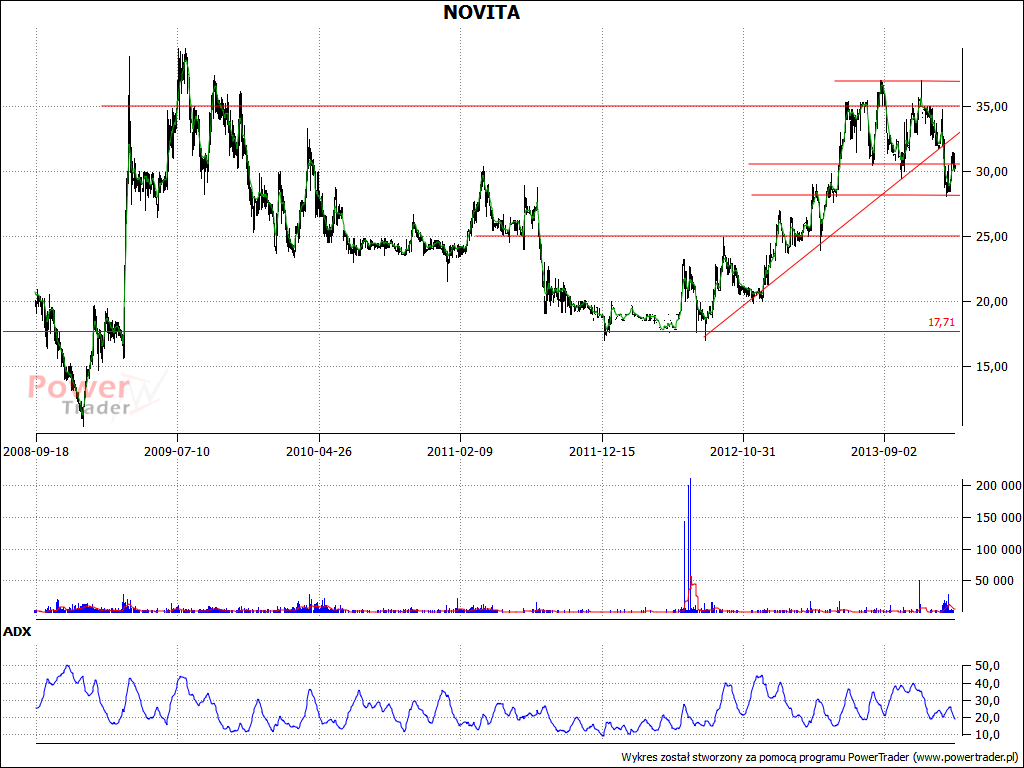This screenshot has height=768, width=1024.
Task: Click the ADX indicator title
Action: tap(17, 632)
